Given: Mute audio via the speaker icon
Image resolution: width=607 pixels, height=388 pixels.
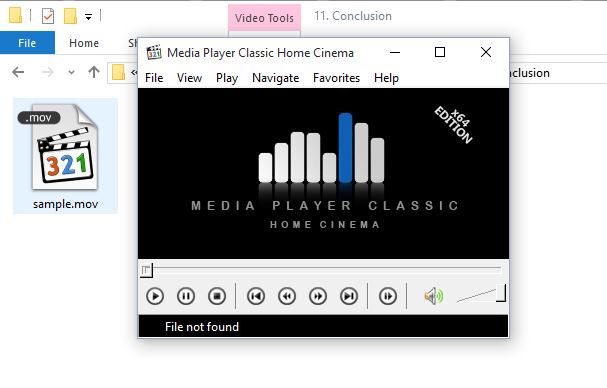Looking at the screenshot, I should point(434,296).
